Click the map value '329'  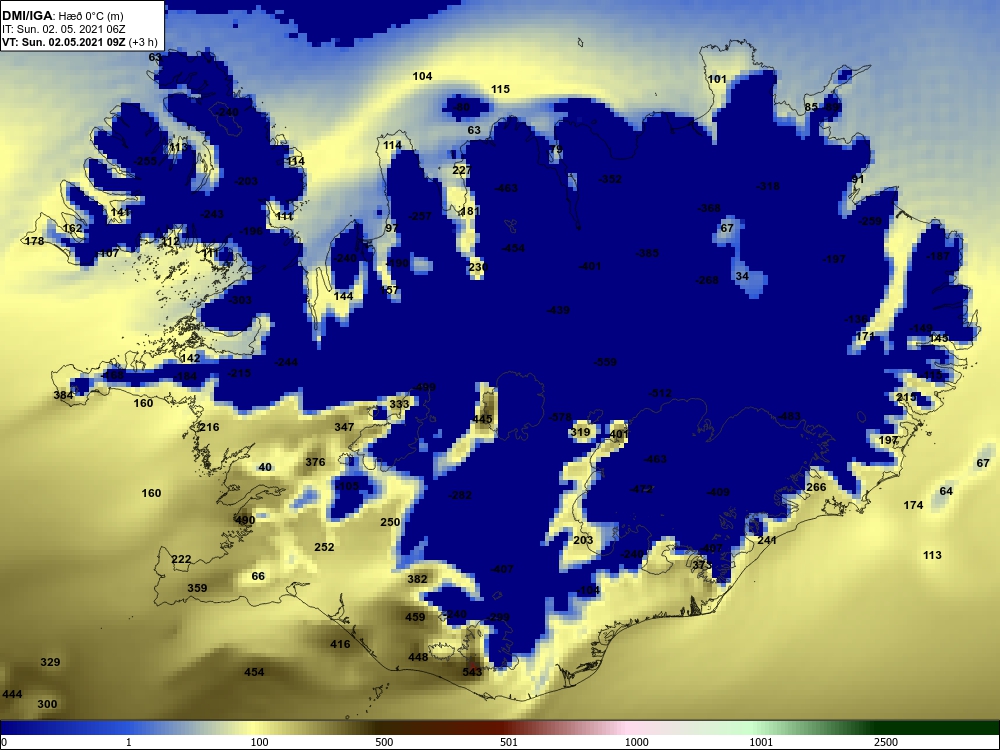tap(50, 663)
